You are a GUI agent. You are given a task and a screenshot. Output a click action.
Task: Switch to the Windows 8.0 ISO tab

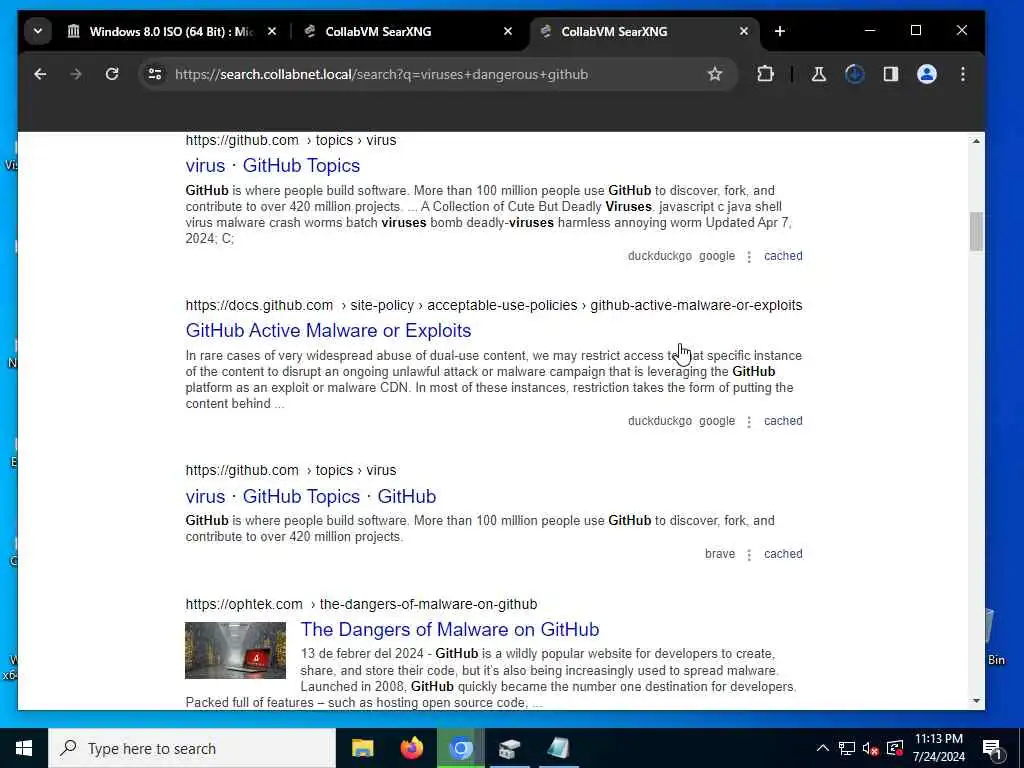point(173,31)
